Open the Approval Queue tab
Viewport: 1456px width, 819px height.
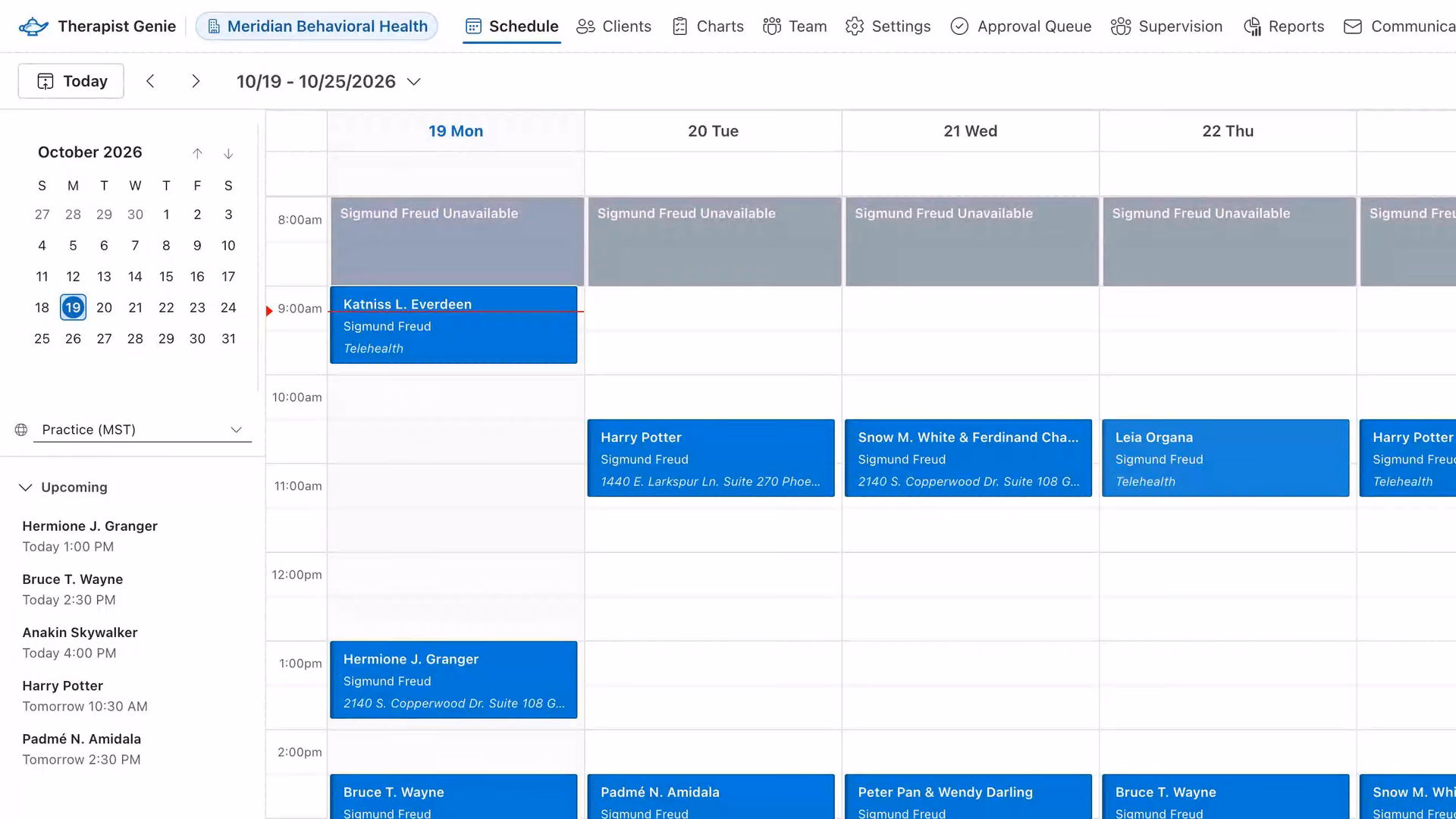point(1021,27)
